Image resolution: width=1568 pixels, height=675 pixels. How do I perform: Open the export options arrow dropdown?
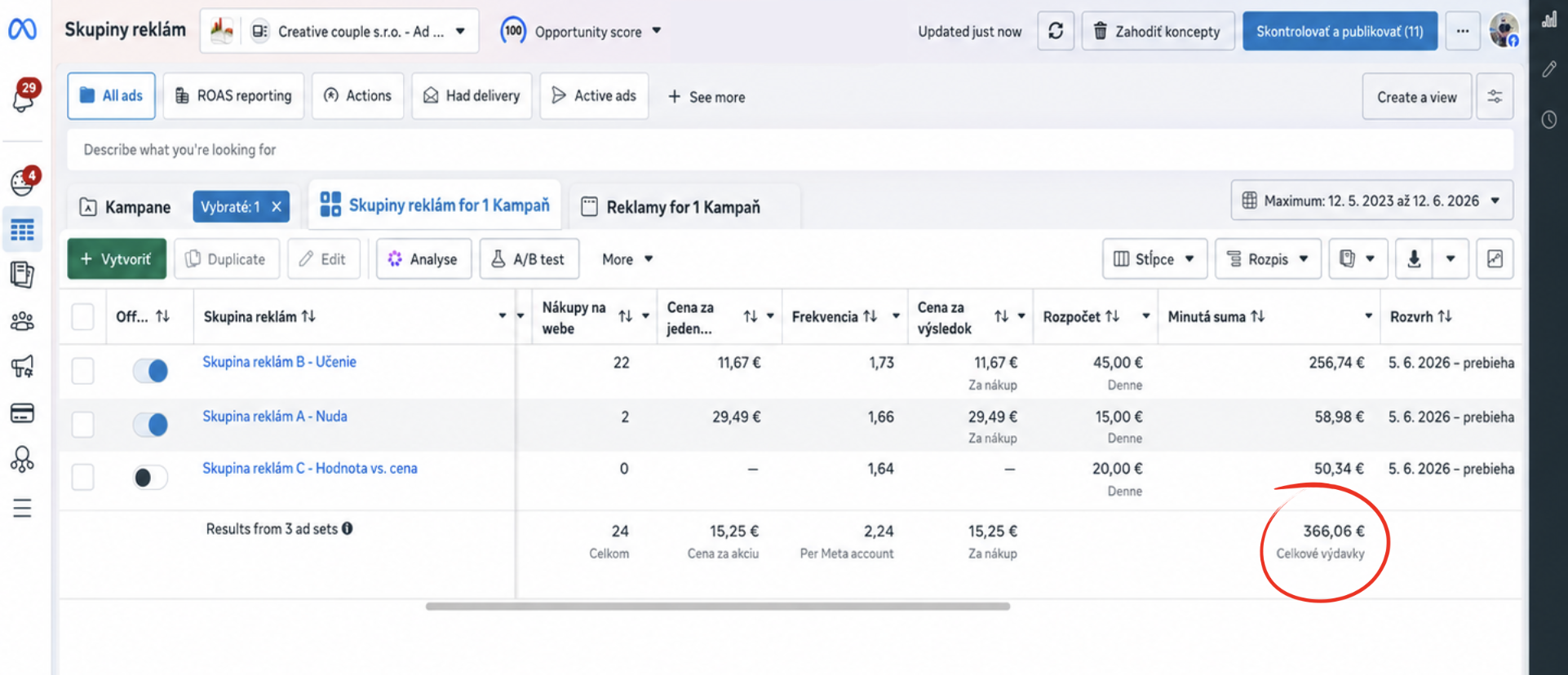pyautogui.click(x=1451, y=258)
